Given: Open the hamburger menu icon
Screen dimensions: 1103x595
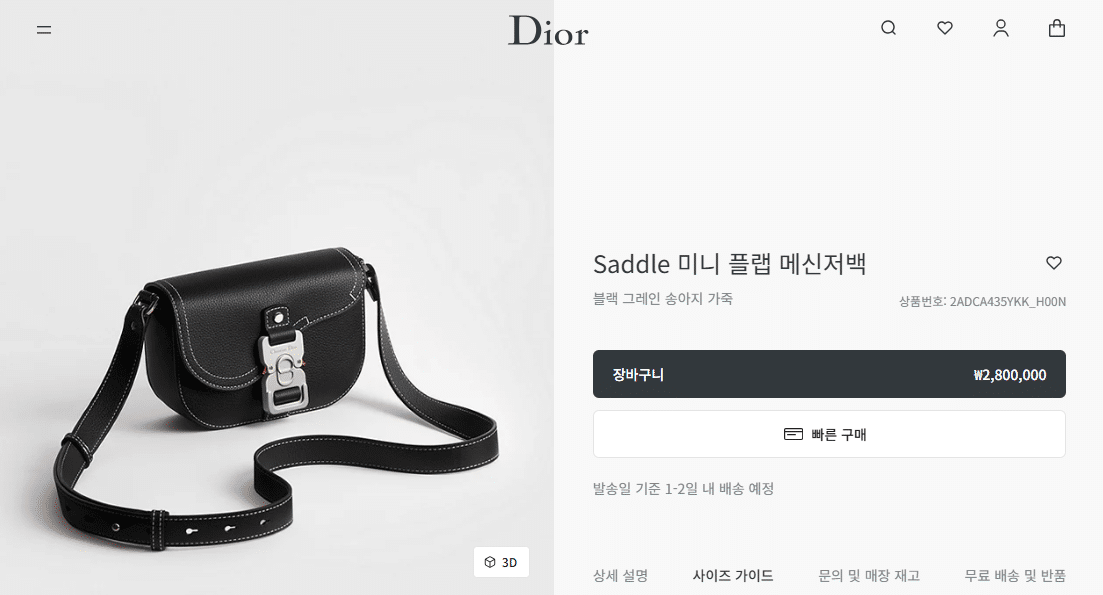Looking at the screenshot, I should tap(44, 30).
